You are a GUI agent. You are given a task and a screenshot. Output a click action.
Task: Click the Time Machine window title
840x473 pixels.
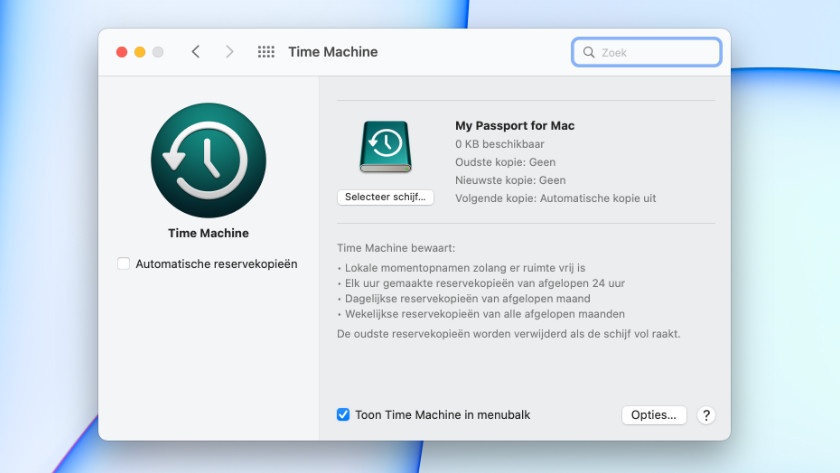[x=333, y=52]
